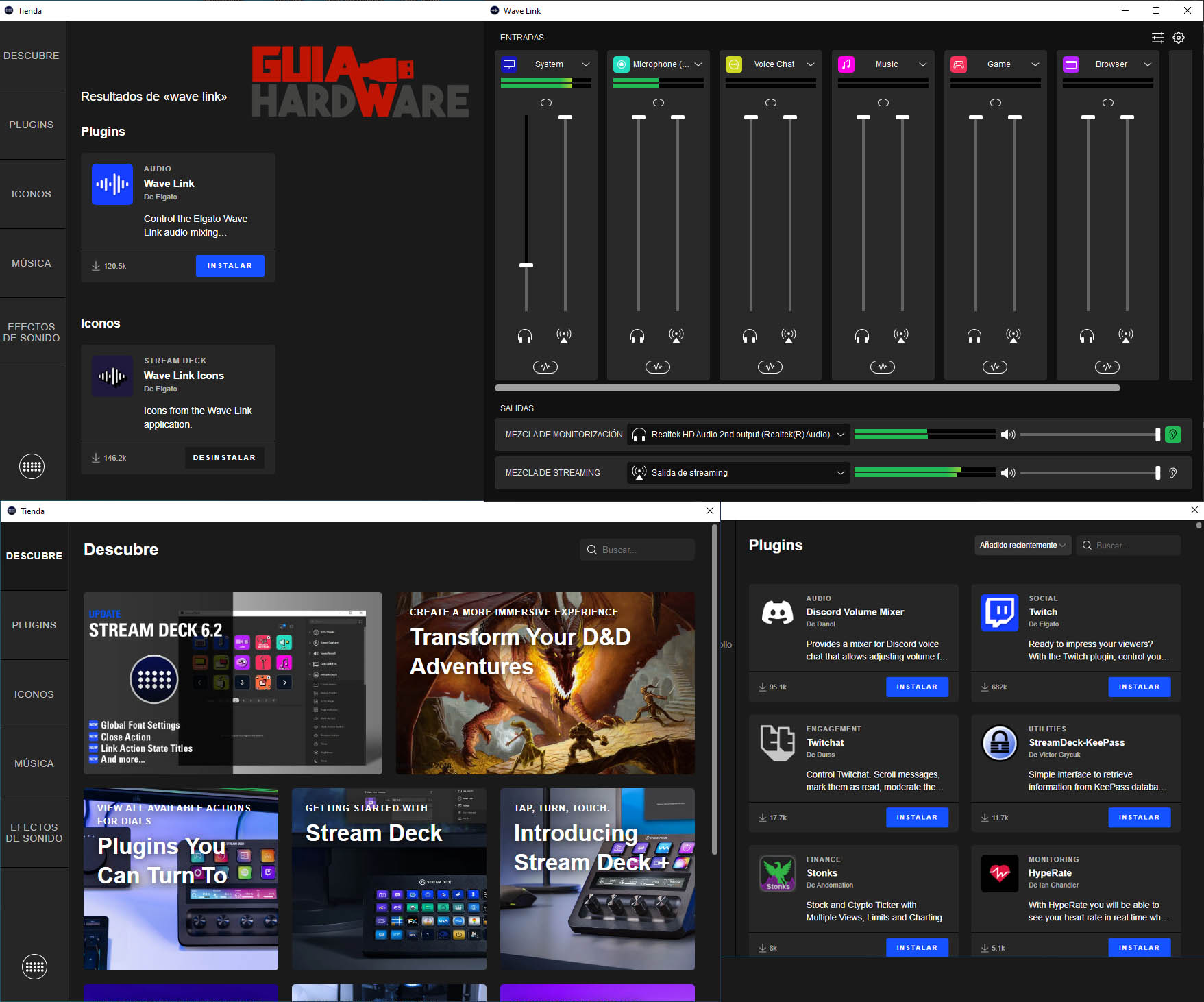Screen dimensions: 1204x1002
Task: Open DESCUBRE tab in top Tienda window
Action: (32, 56)
